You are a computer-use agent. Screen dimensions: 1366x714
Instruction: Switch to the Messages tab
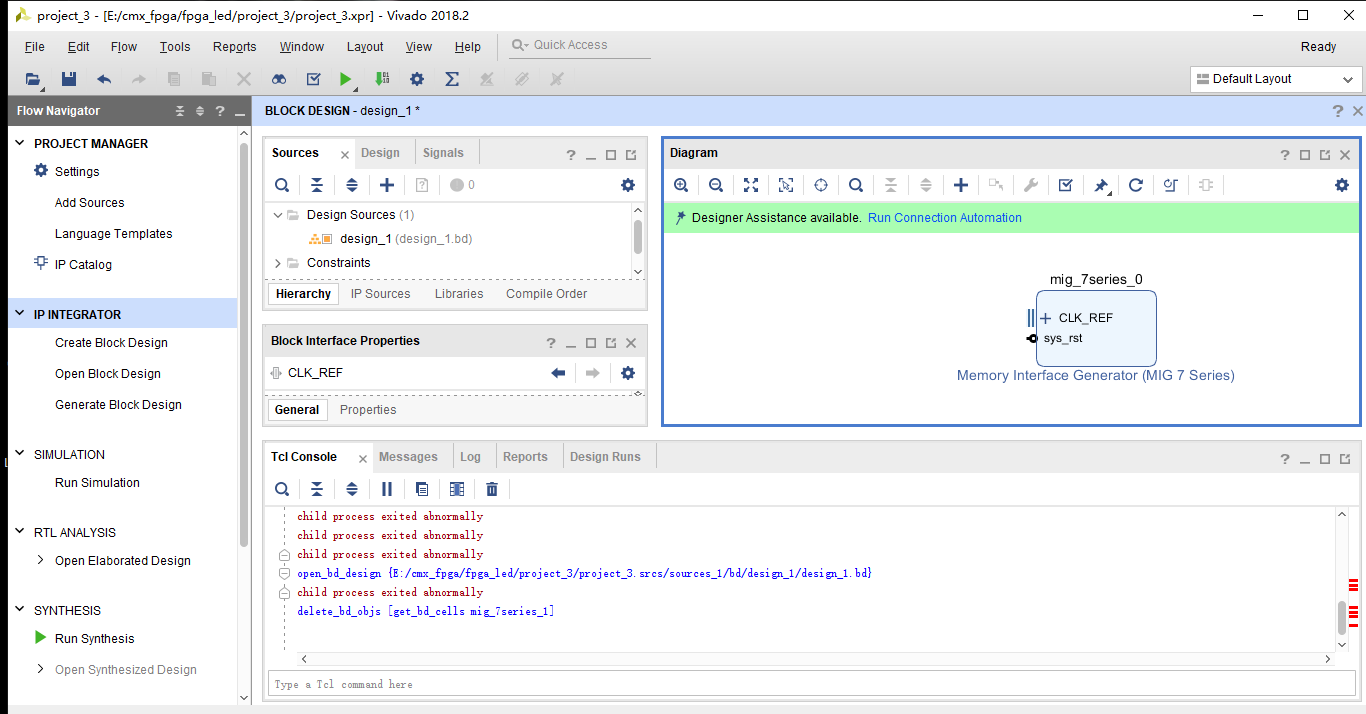(408, 457)
